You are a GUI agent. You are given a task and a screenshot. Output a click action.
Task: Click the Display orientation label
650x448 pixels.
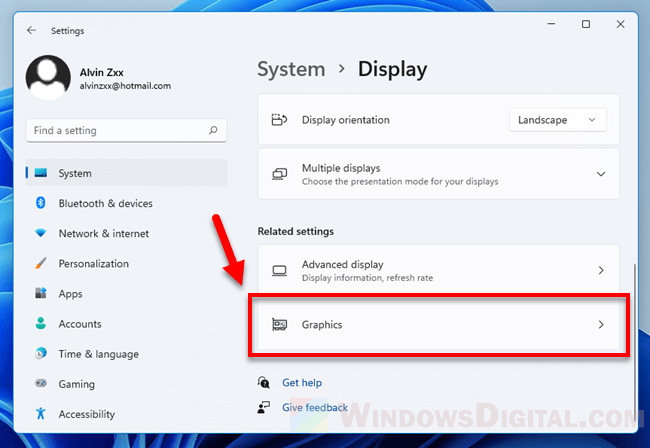point(346,120)
